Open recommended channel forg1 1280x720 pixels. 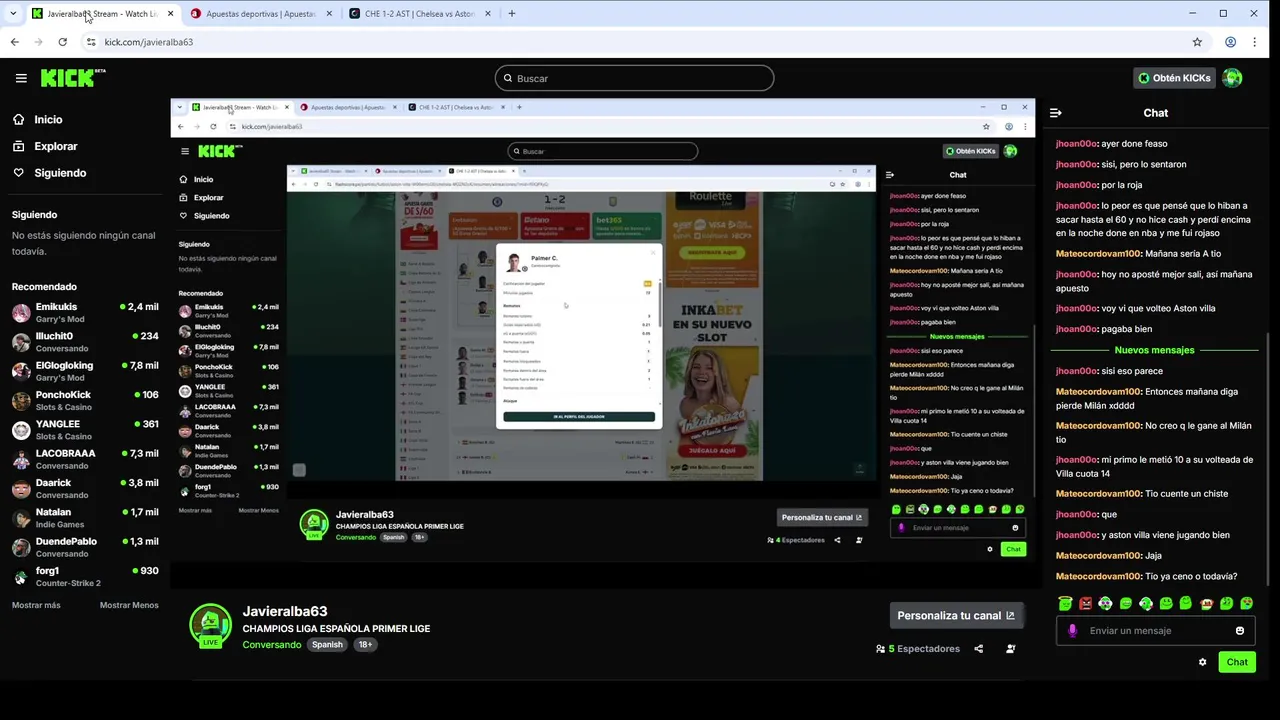tap(85, 576)
